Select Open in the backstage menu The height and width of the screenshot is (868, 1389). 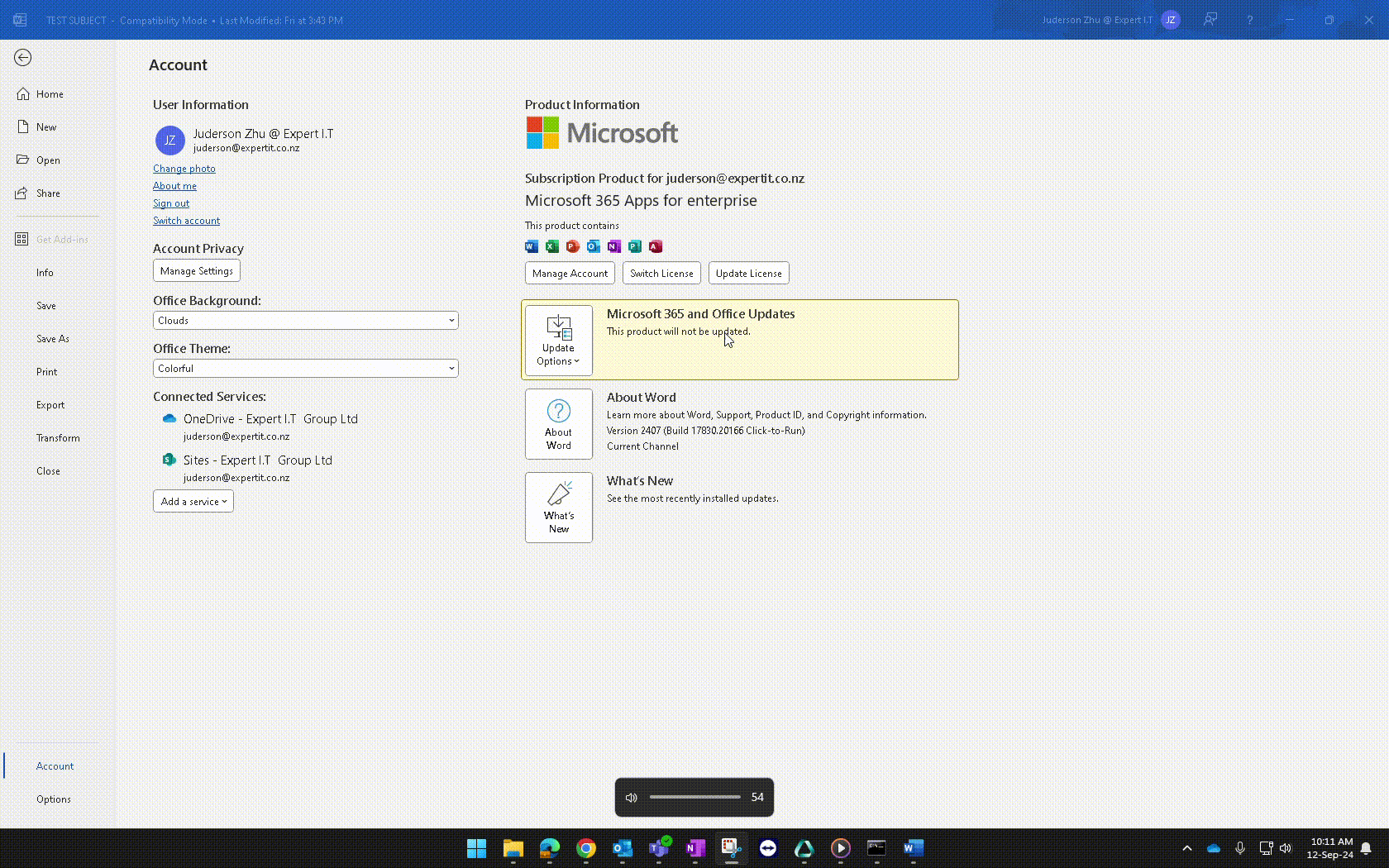[x=48, y=160]
